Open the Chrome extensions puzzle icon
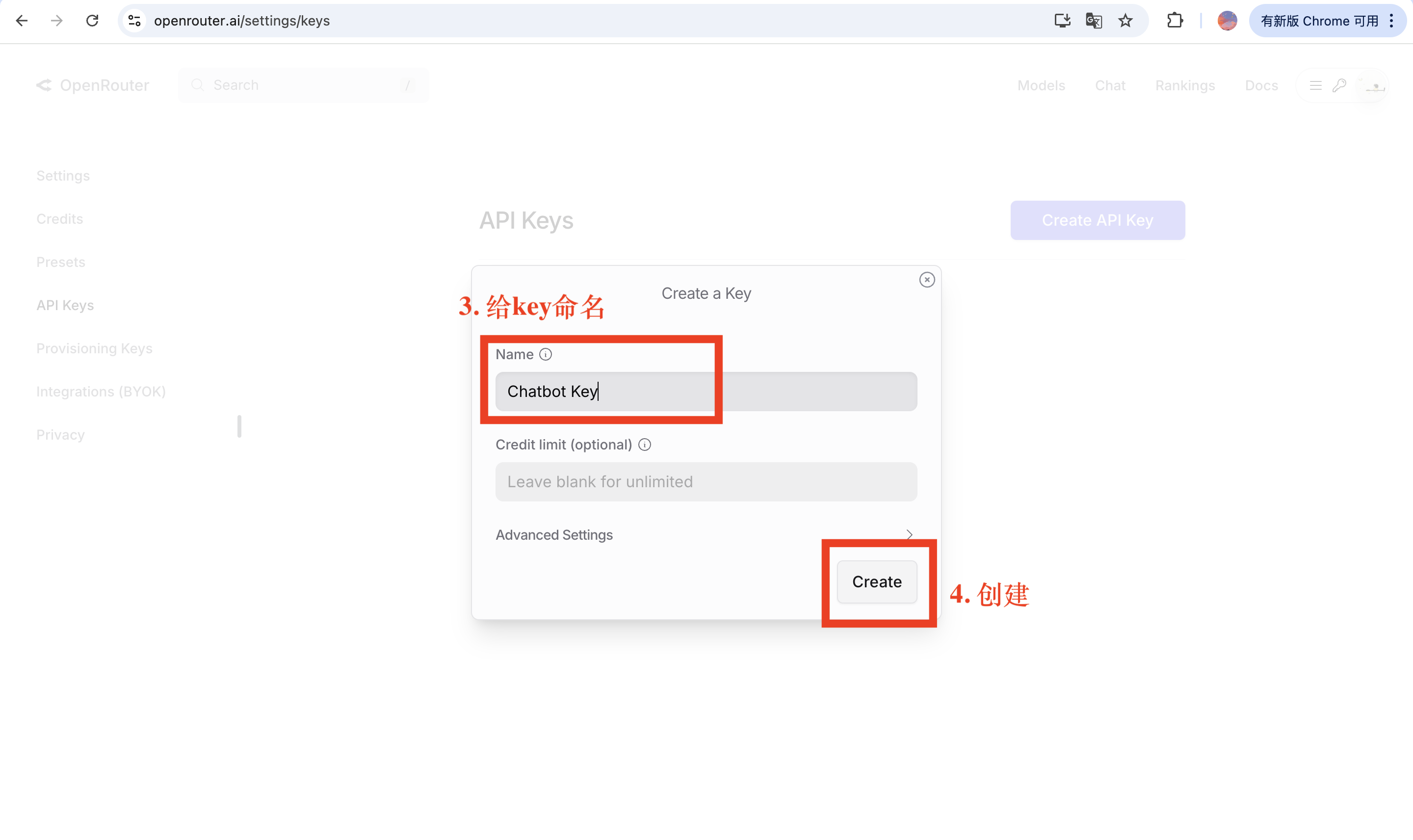The image size is (1413, 840). [x=1175, y=21]
